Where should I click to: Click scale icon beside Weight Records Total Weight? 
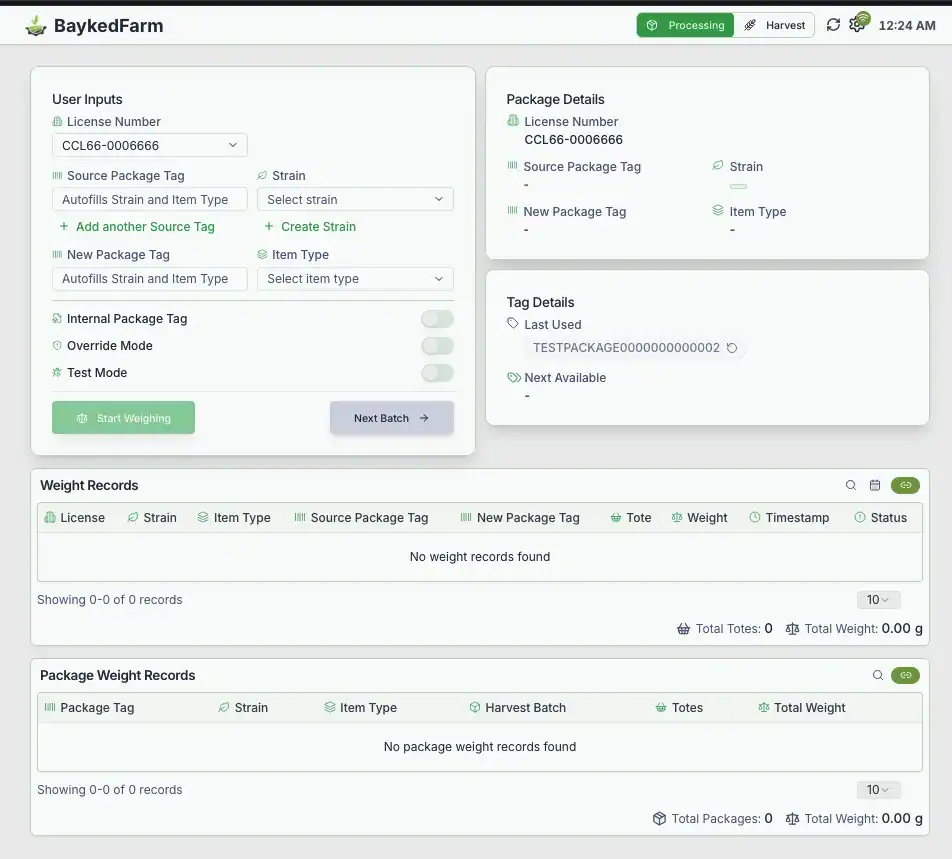(792, 629)
